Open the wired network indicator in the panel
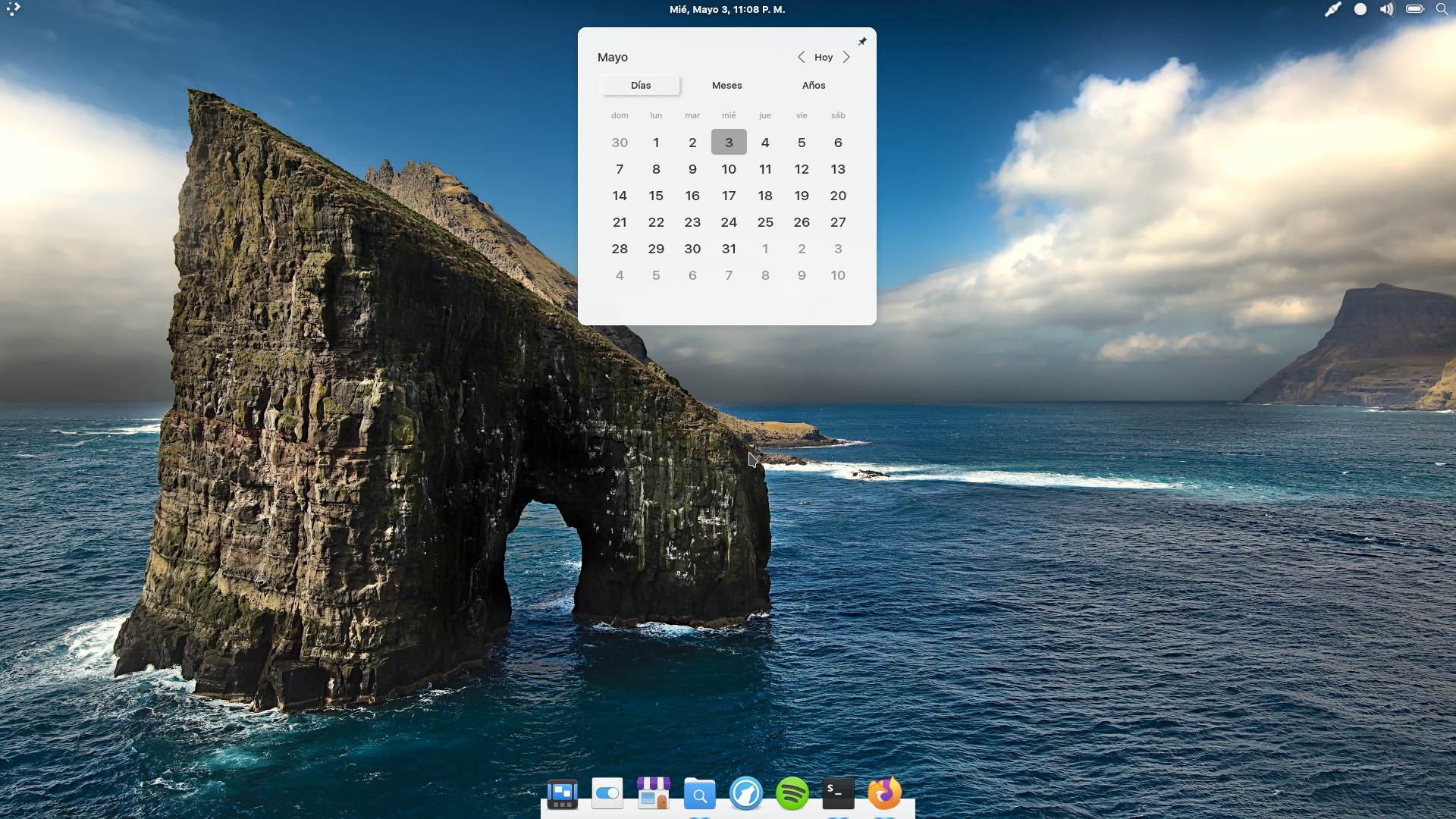Screen dimensions: 1456x819 (x=1332, y=9)
